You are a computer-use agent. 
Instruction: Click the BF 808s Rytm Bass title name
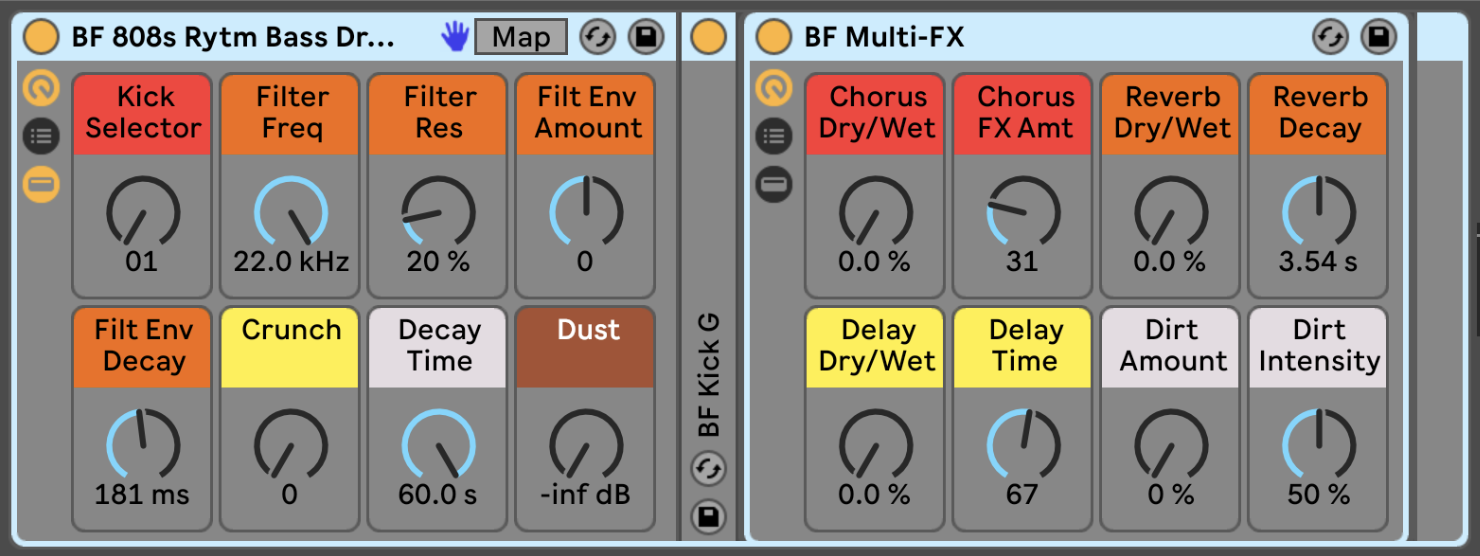pyautogui.click(x=233, y=37)
